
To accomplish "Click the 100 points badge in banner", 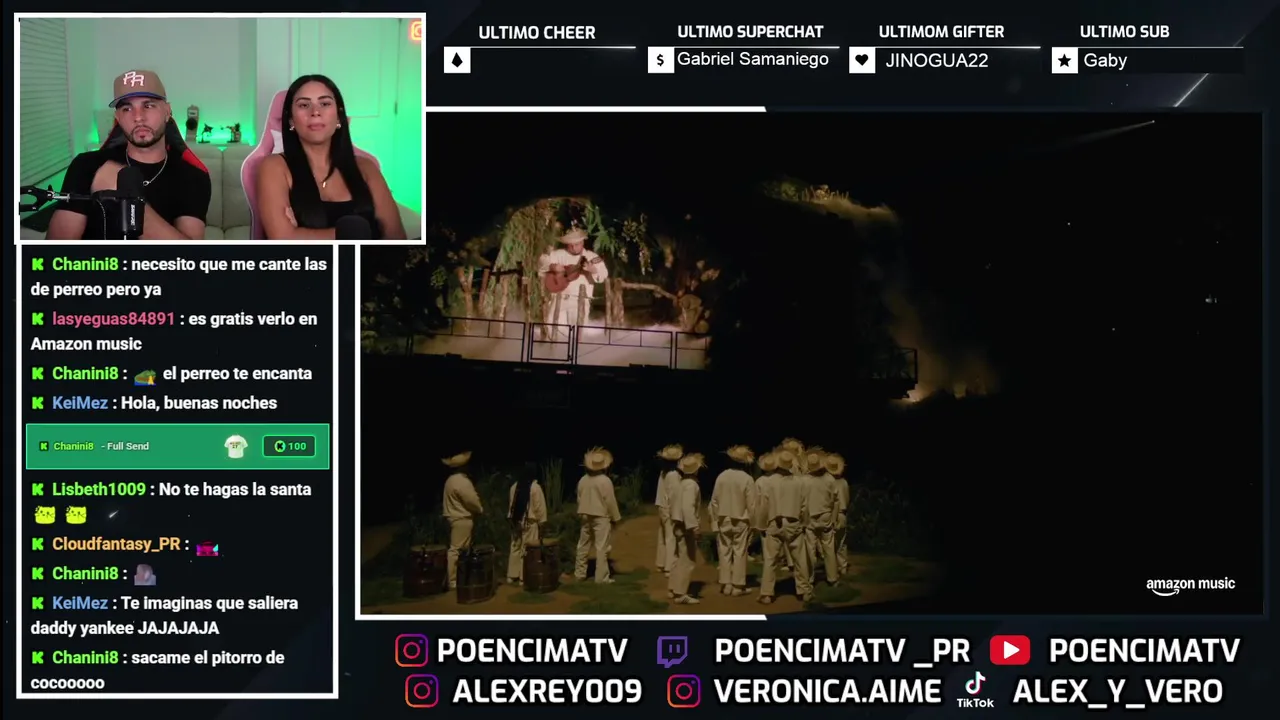I will point(290,446).
